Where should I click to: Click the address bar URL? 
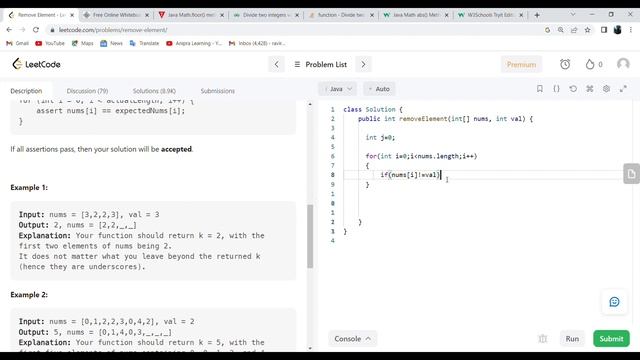pyautogui.click(x=113, y=30)
